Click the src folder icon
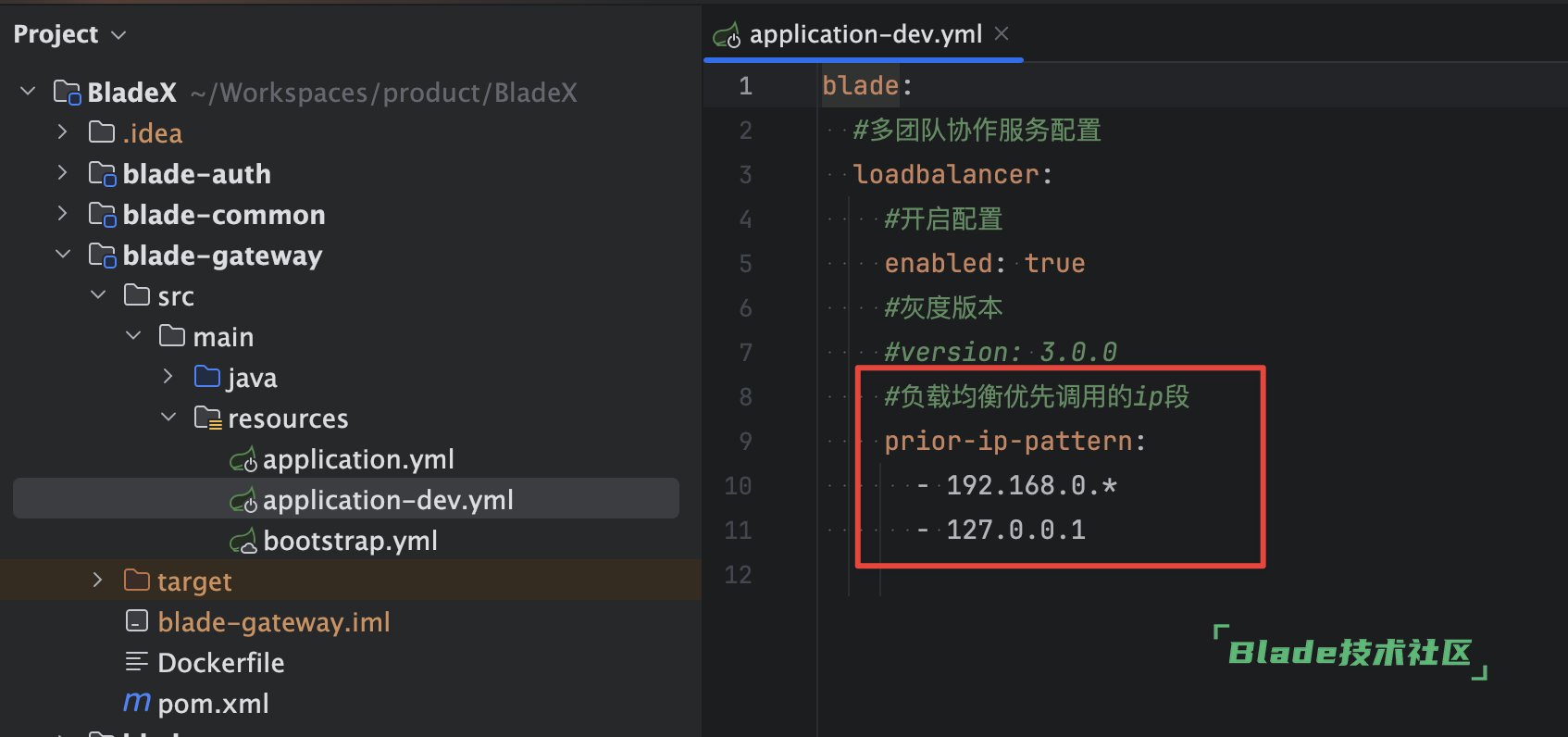This screenshot has width=1568, height=737. pos(137,295)
